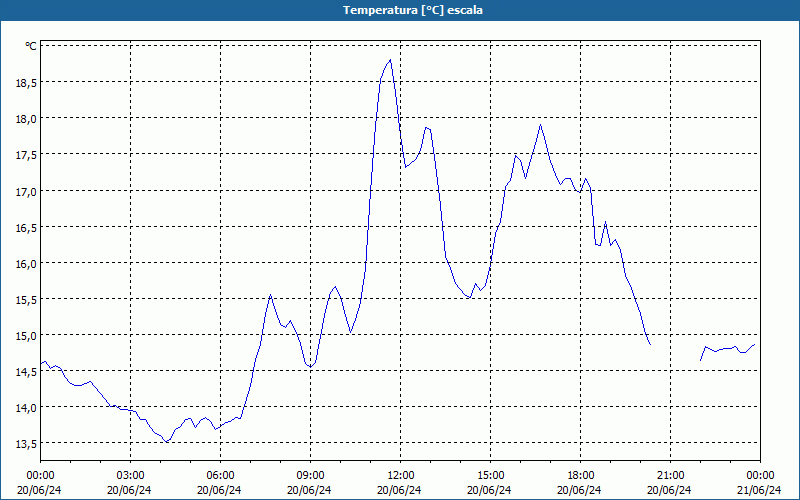This screenshot has height=500, width=800.
Task: Click the 03:00 time axis label
Action: coord(130,476)
